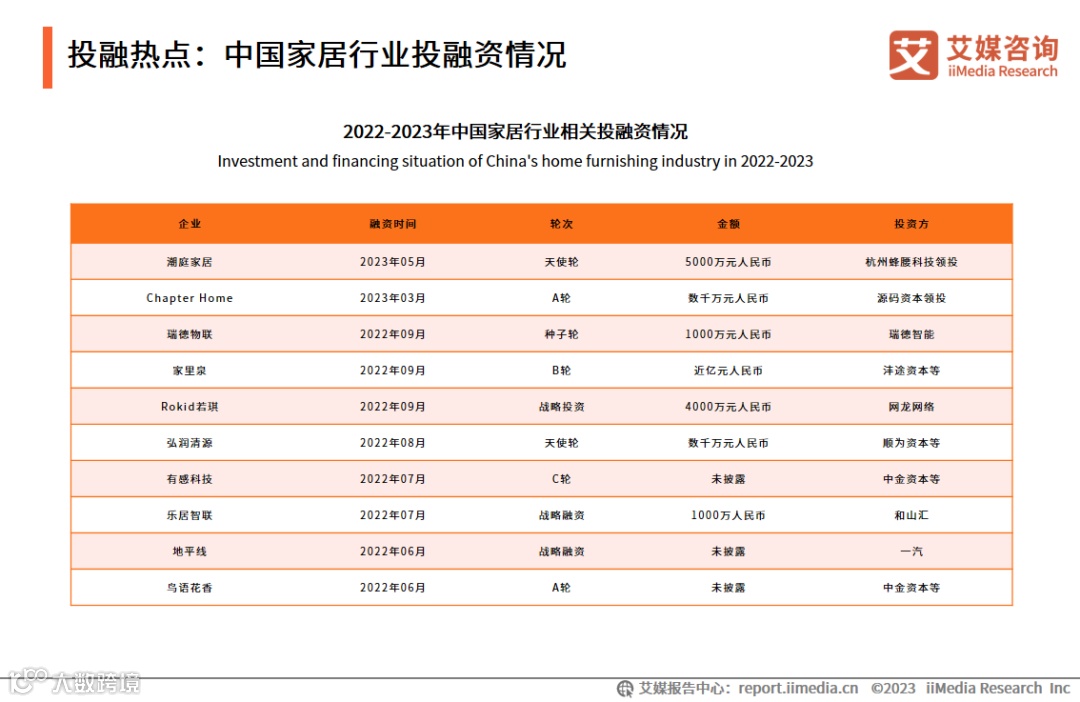The height and width of the screenshot is (702, 1080).
Task: Click 2022年06月 in the 地平线 row
Action: [x=393, y=551]
